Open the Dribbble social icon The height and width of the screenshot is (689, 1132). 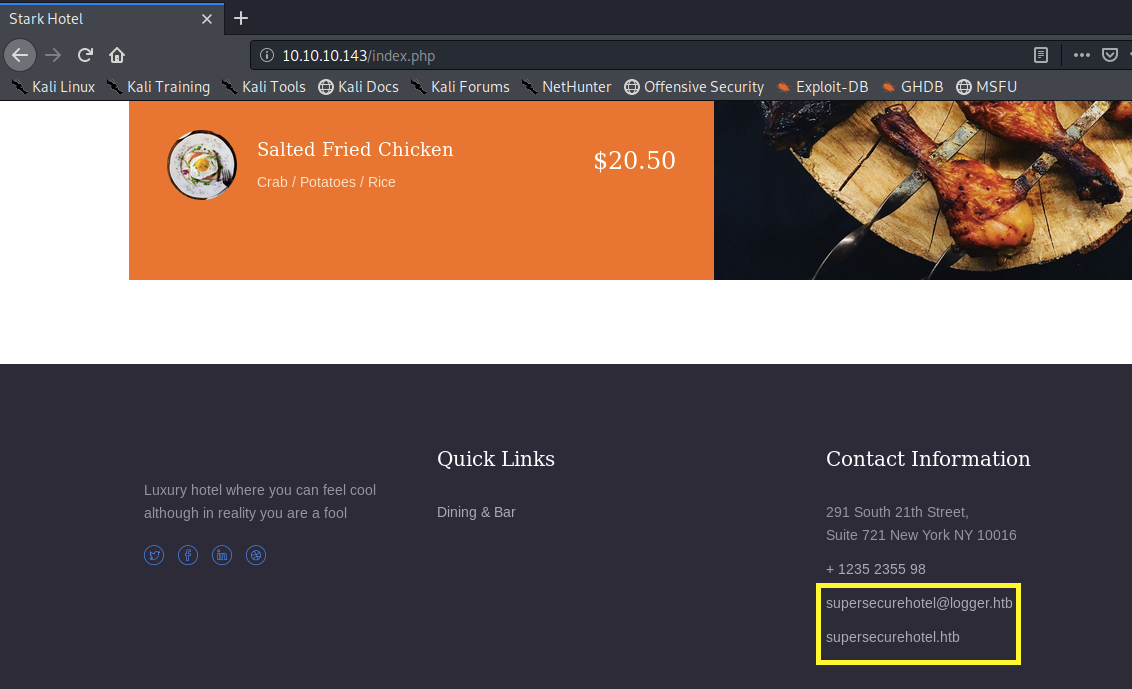point(256,555)
